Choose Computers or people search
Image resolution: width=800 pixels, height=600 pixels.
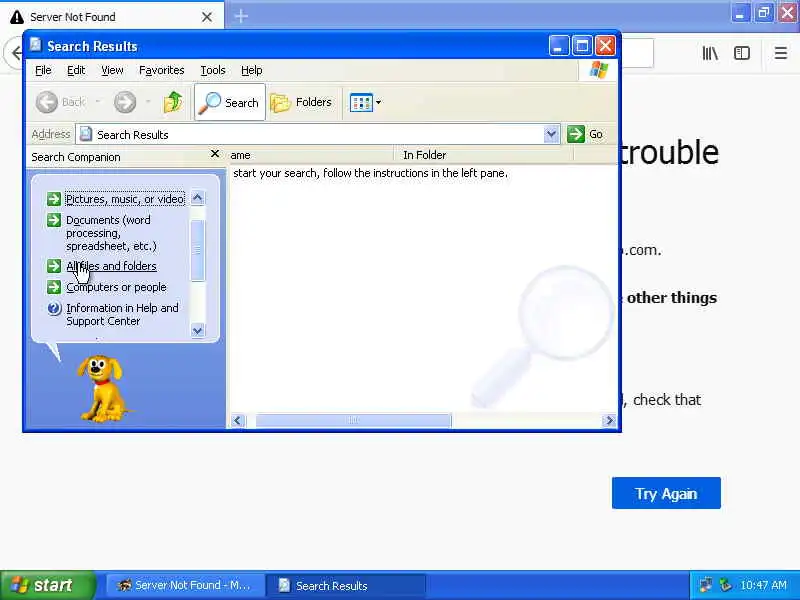116,287
